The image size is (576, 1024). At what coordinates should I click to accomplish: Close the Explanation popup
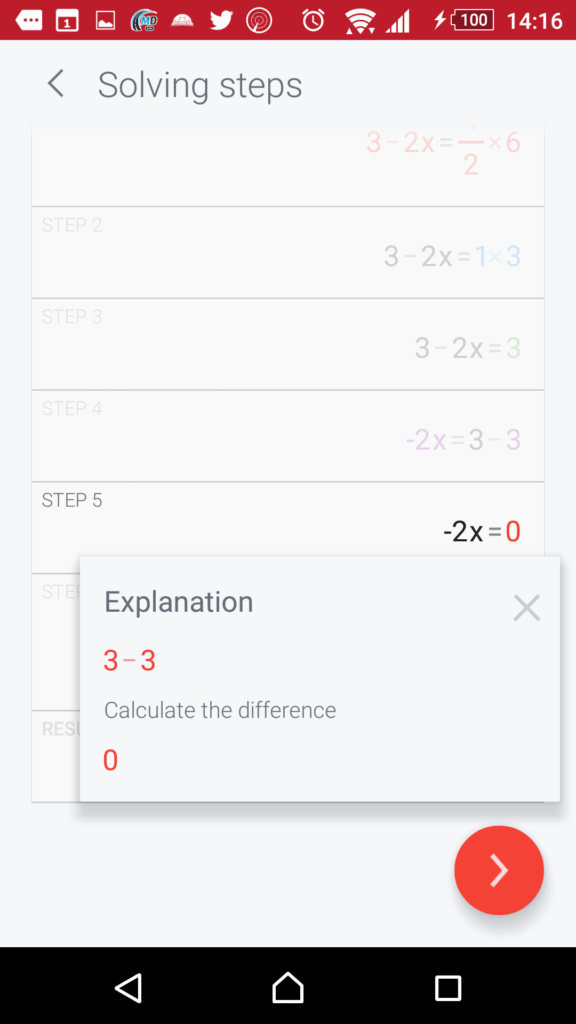(x=526, y=608)
